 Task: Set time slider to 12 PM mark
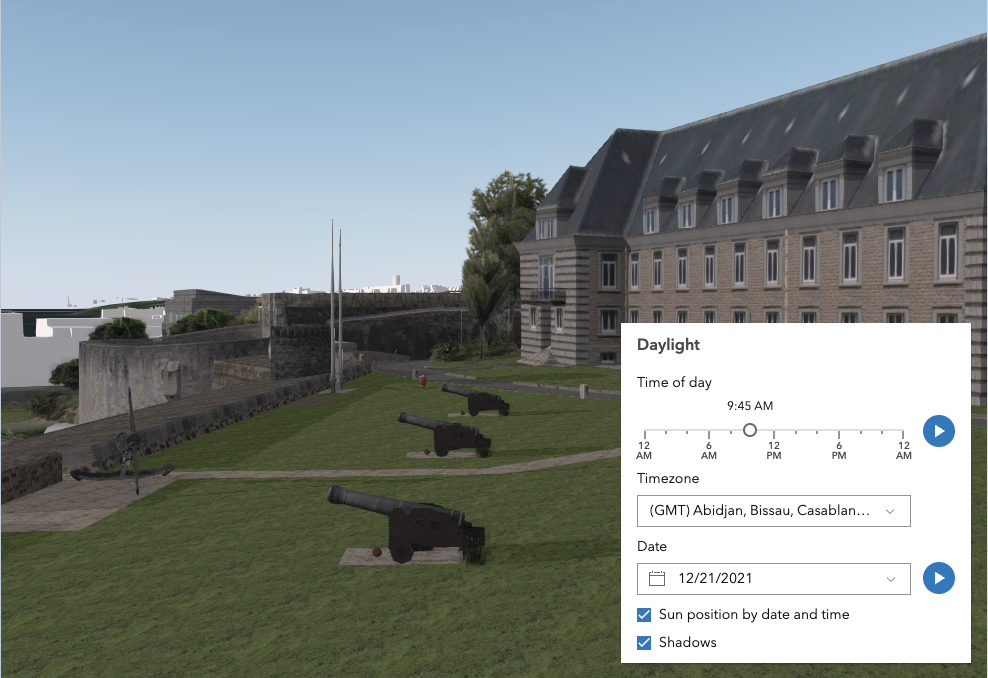774,431
